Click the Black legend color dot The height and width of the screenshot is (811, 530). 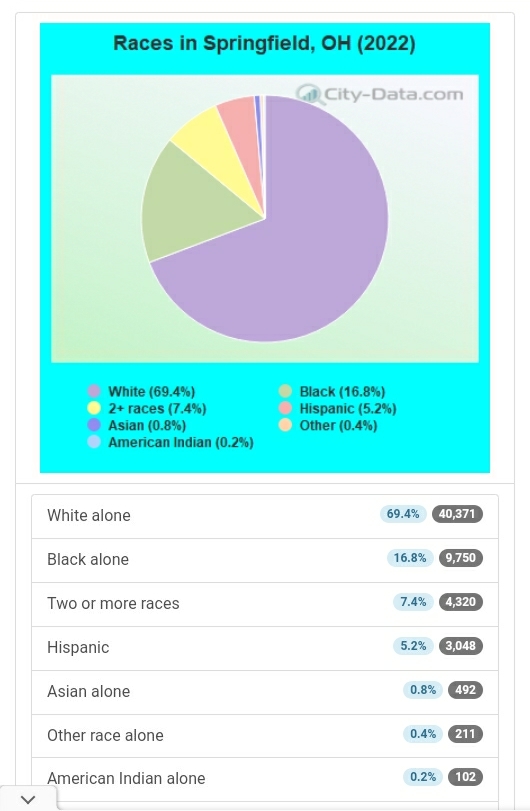coord(285,391)
